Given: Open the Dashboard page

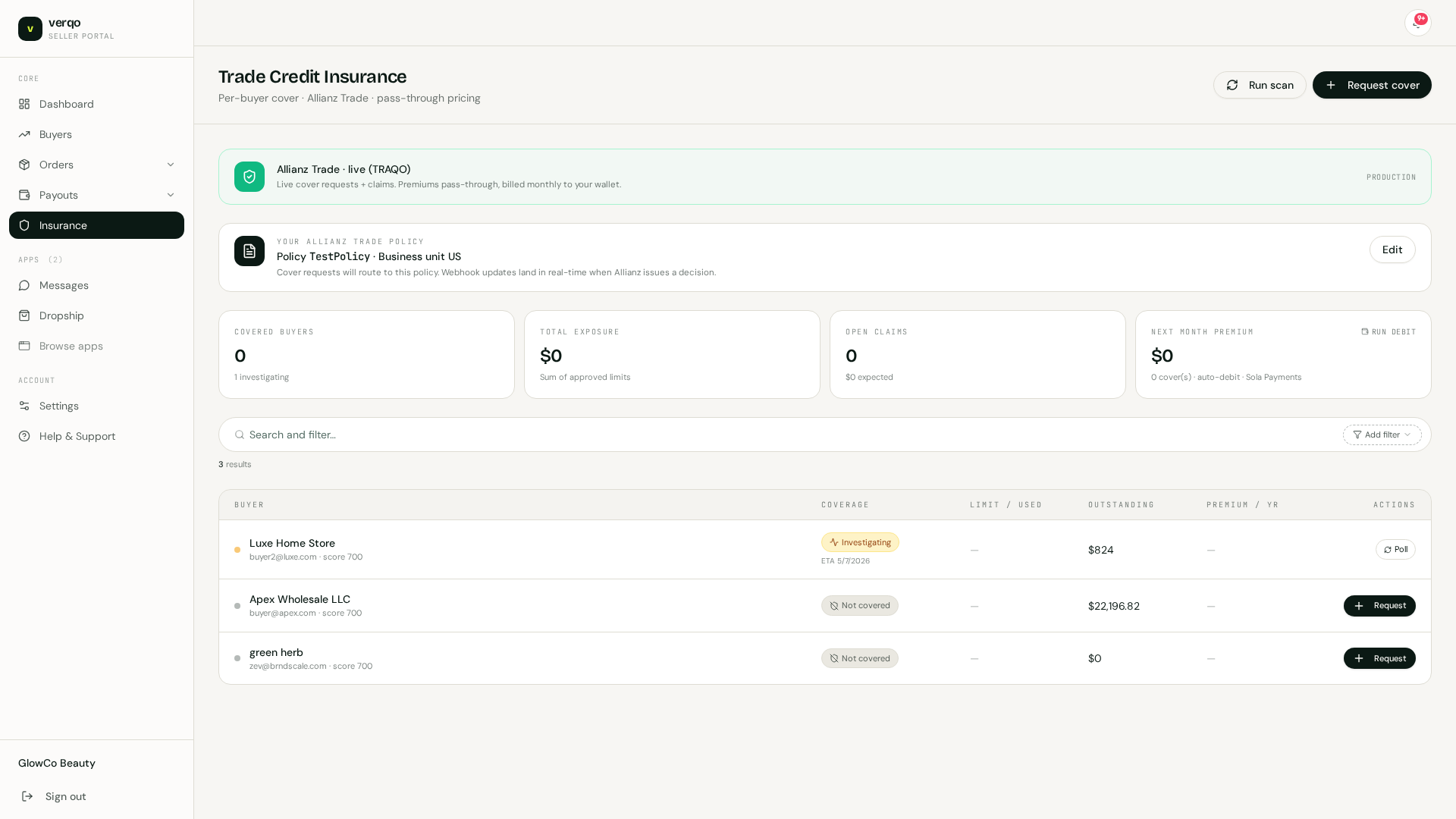Looking at the screenshot, I should pos(96,104).
